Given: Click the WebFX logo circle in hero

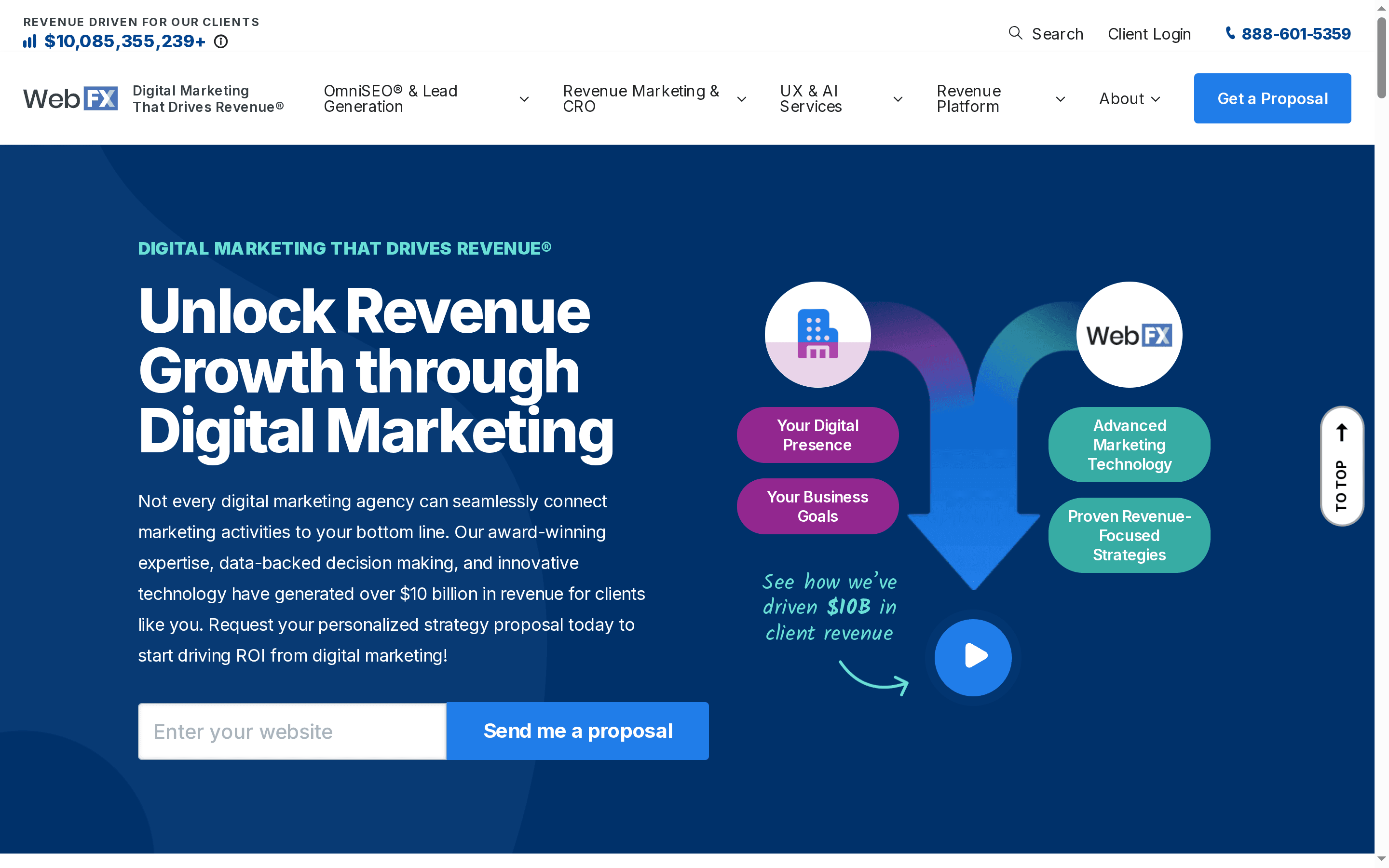Looking at the screenshot, I should point(1129,334).
